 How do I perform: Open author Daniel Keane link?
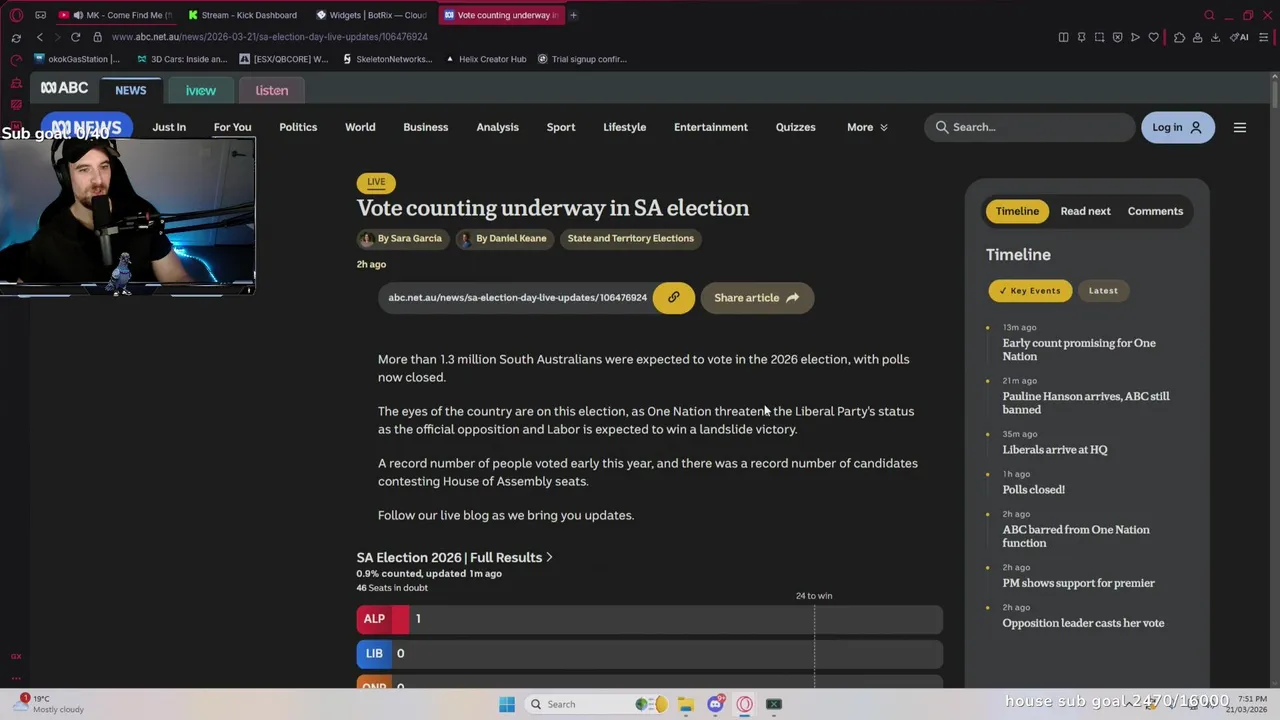point(507,238)
